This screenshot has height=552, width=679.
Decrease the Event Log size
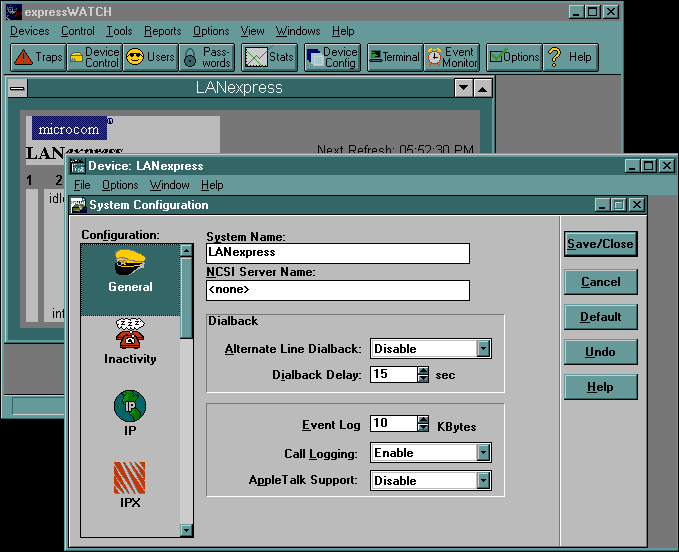coord(423,427)
